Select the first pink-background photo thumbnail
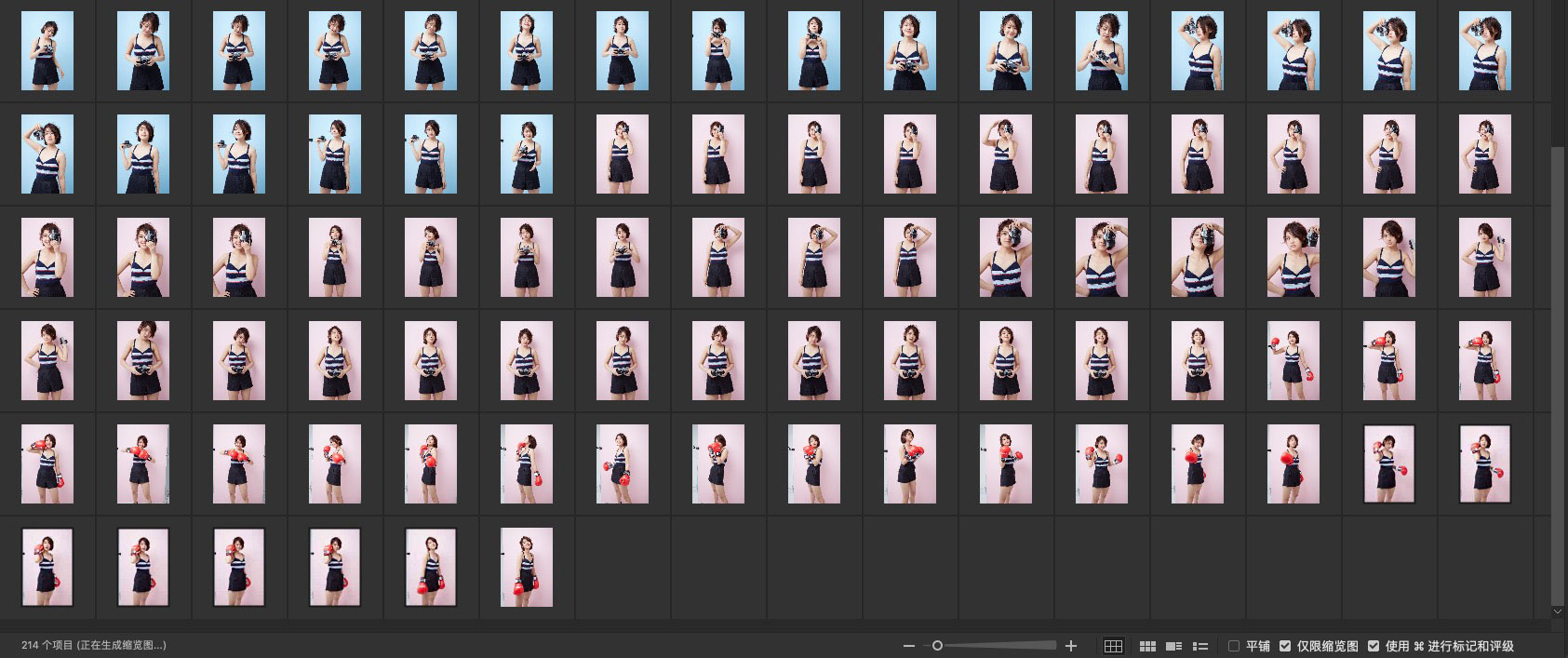The image size is (1568, 658). click(622, 154)
